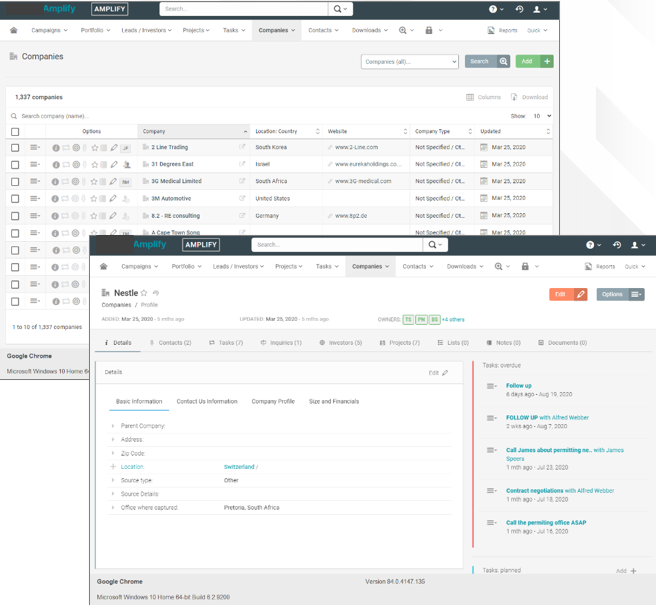Open the Show 10 rows-per-page dropdown
Screen dimensions: 656x605
[x=541, y=116]
